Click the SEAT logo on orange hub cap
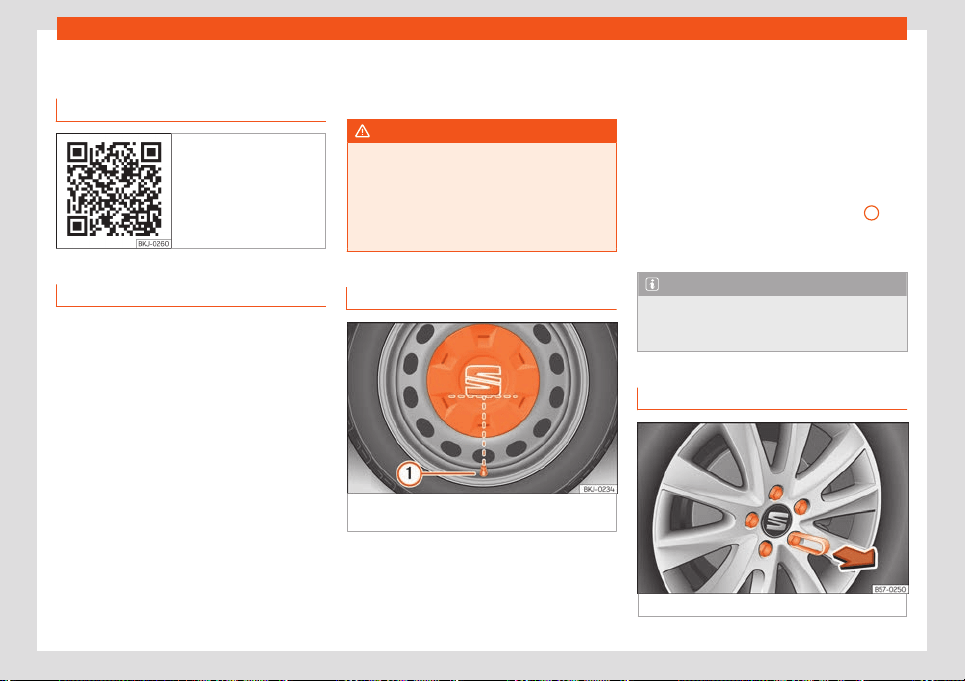Image resolution: width=965 pixels, height=681 pixels. coord(482,380)
